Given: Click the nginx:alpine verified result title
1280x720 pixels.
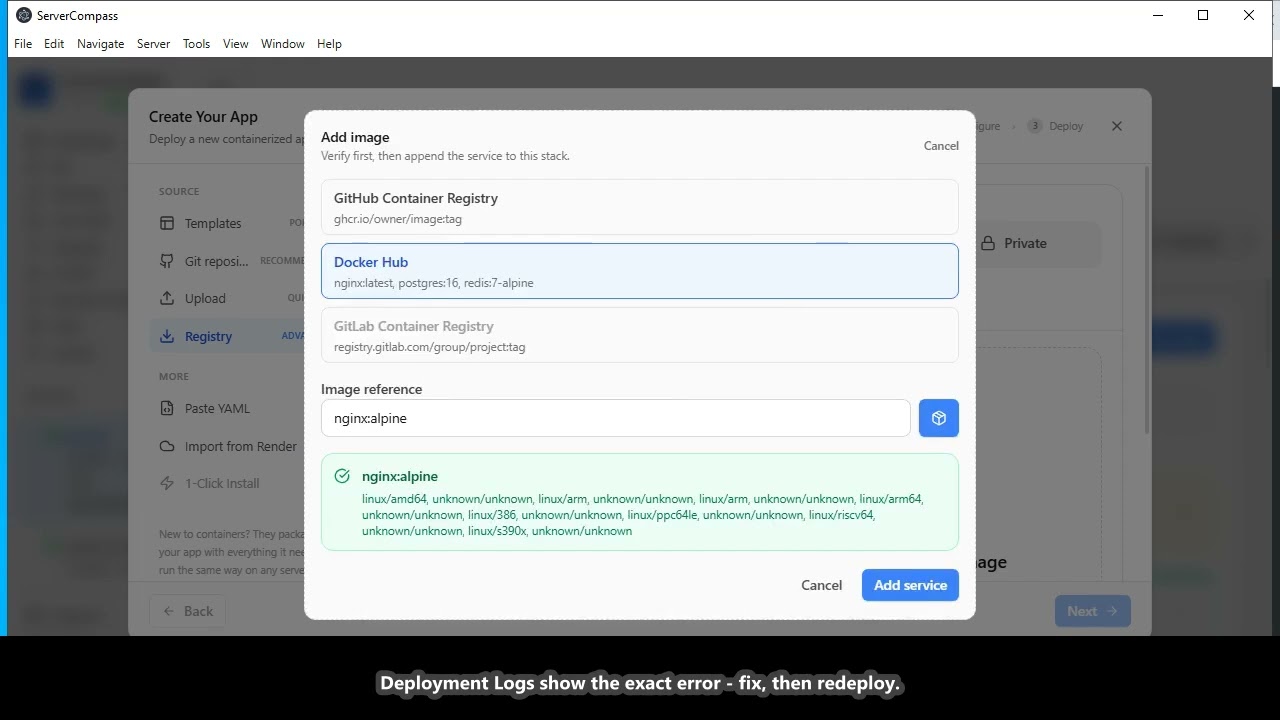Looking at the screenshot, I should (x=400, y=476).
